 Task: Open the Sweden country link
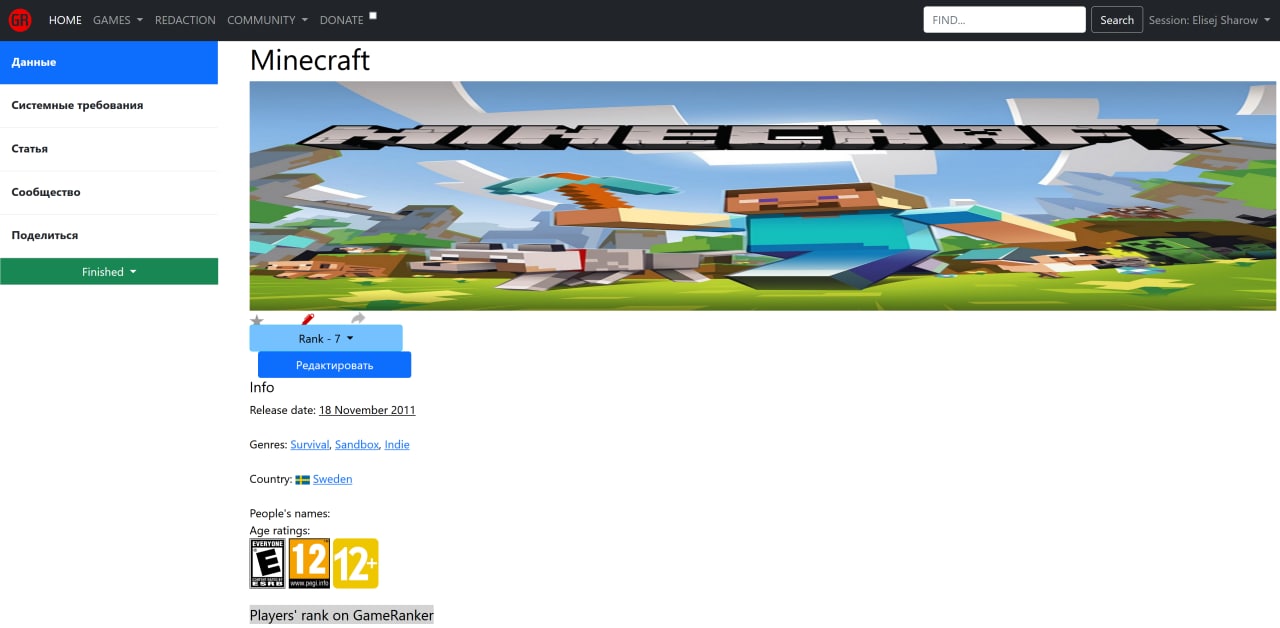(333, 480)
